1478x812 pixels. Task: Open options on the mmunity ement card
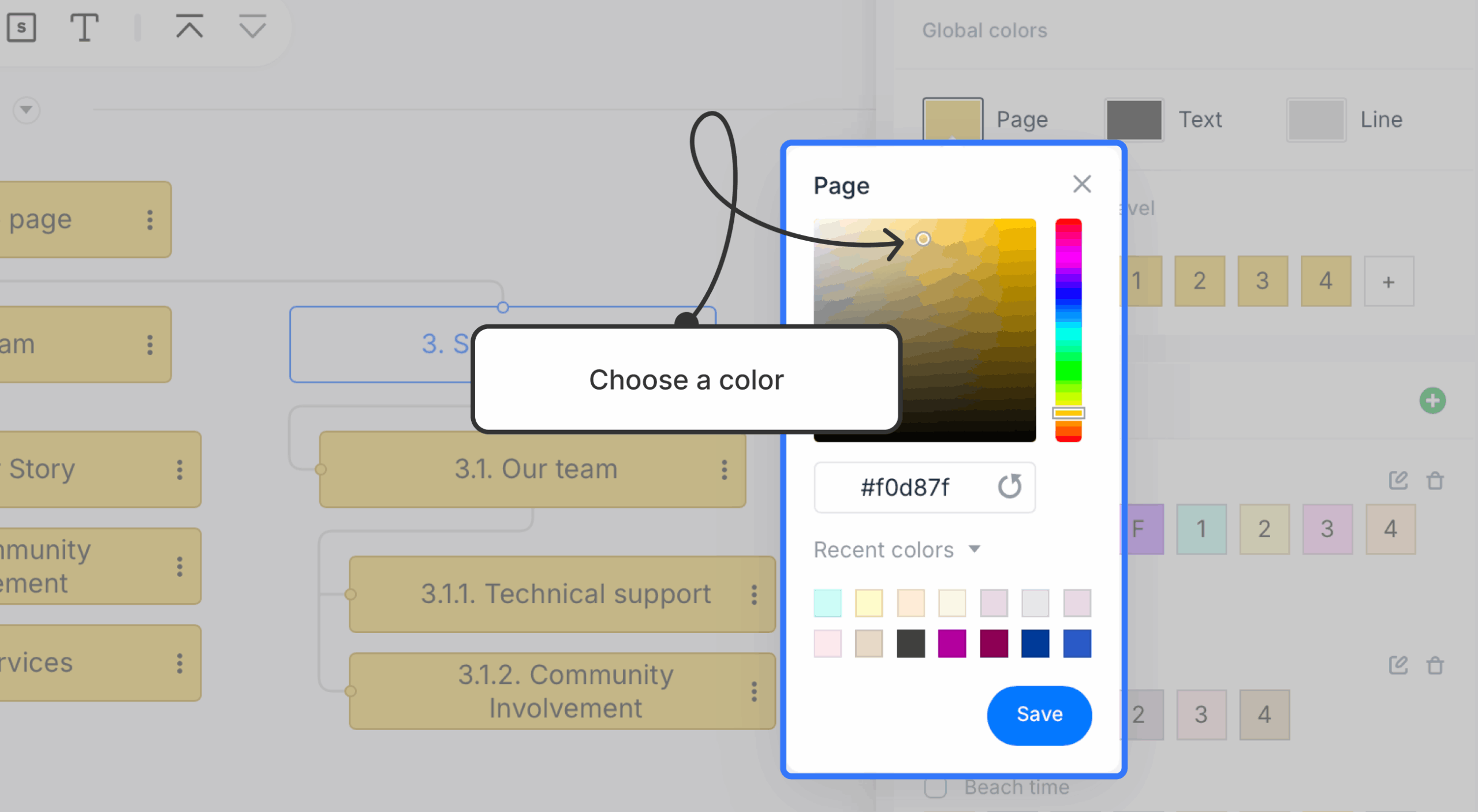pyautogui.click(x=180, y=567)
